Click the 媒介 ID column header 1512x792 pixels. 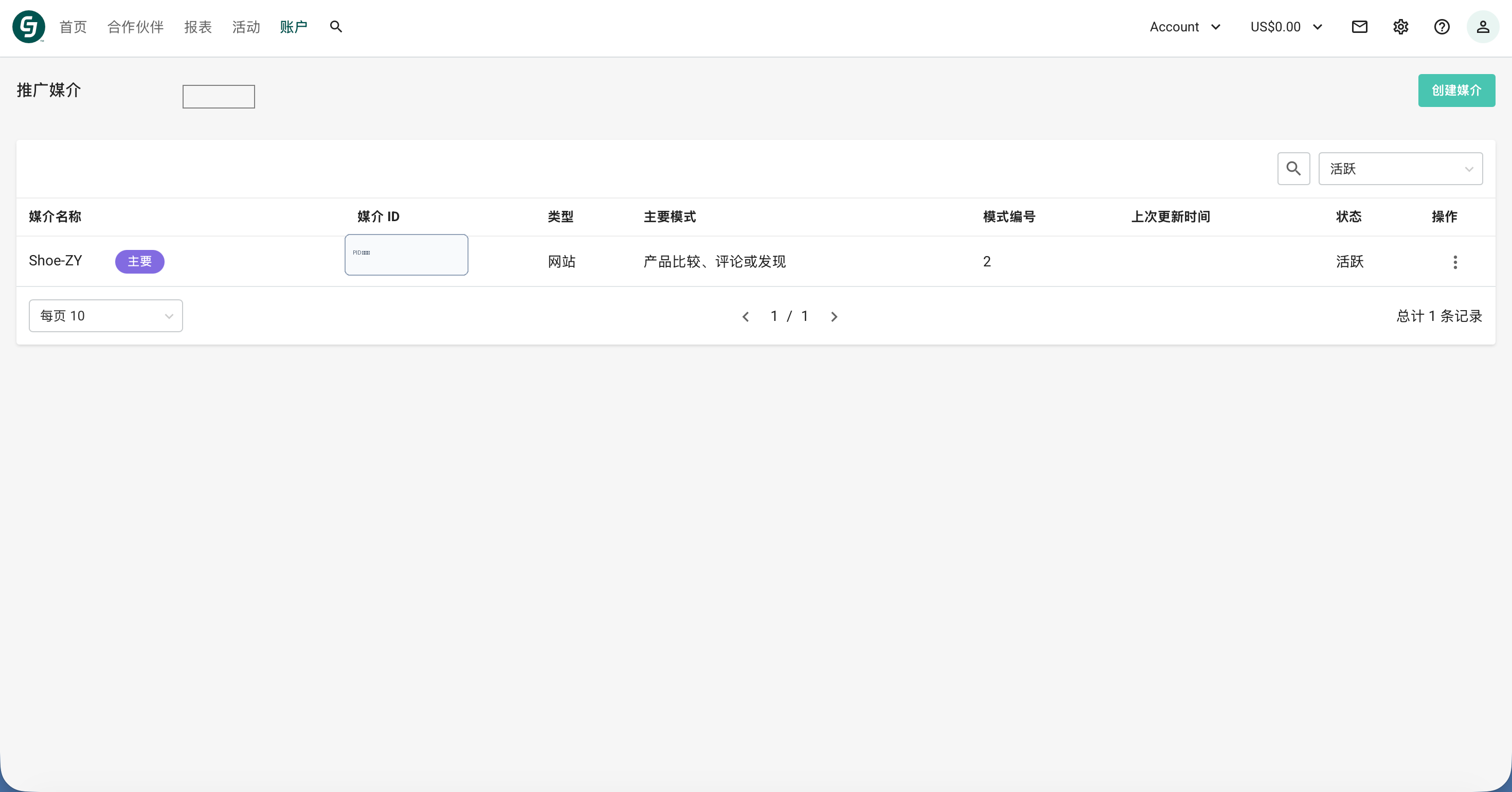tap(379, 217)
